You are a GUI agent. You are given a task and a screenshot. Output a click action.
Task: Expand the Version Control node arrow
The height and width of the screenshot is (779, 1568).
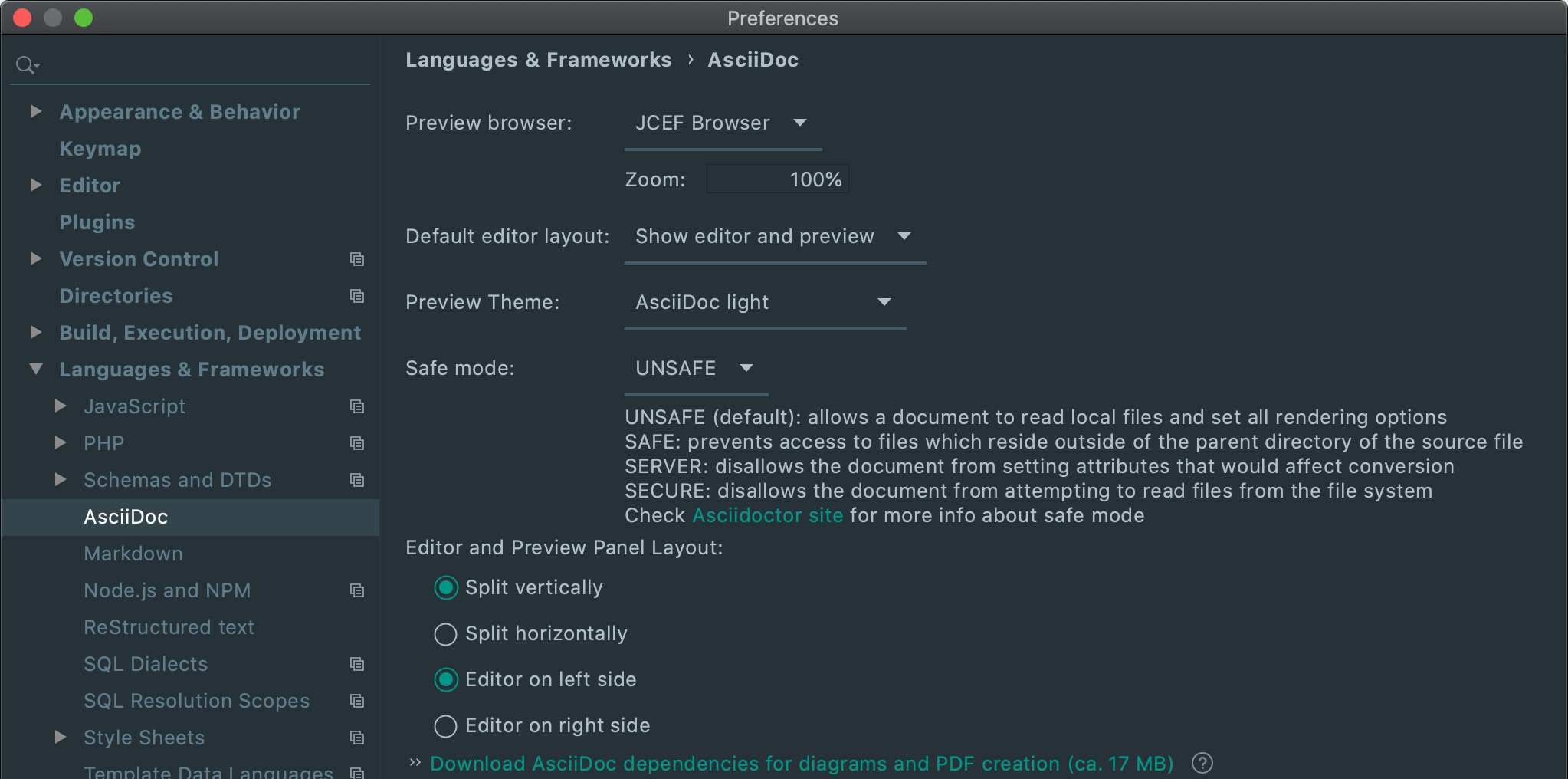(x=35, y=259)
